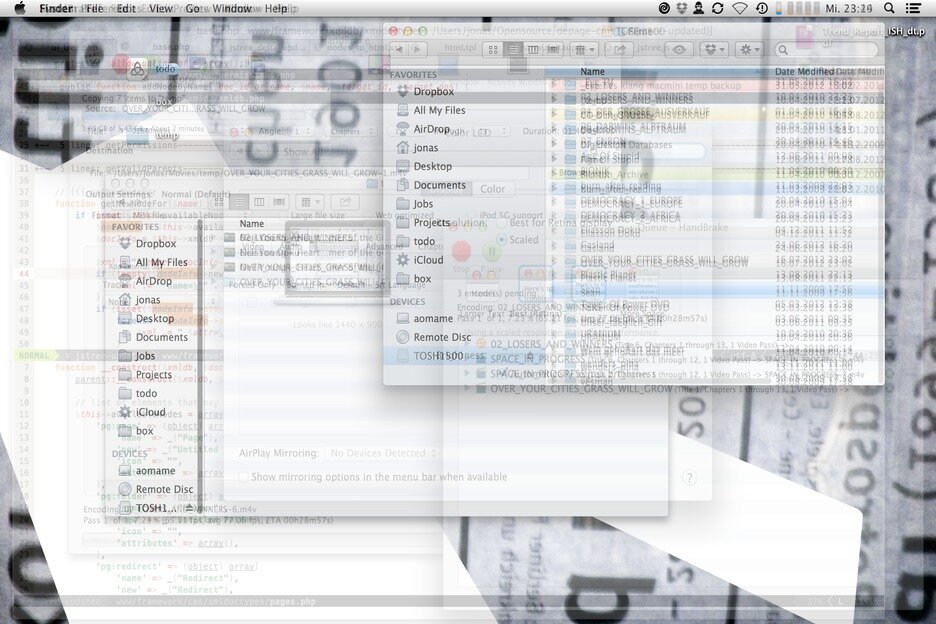
Task: Click the Wi-Fi status icon in menu bar
Action: tap(740, 8)
